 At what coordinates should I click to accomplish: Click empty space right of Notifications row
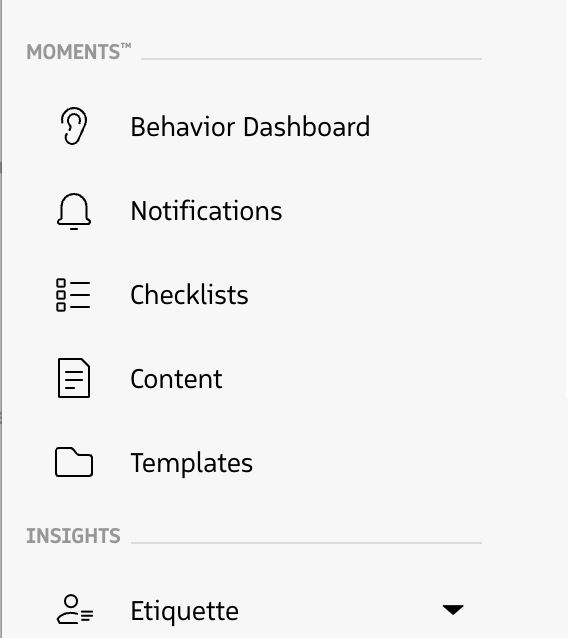pos(407,212)
